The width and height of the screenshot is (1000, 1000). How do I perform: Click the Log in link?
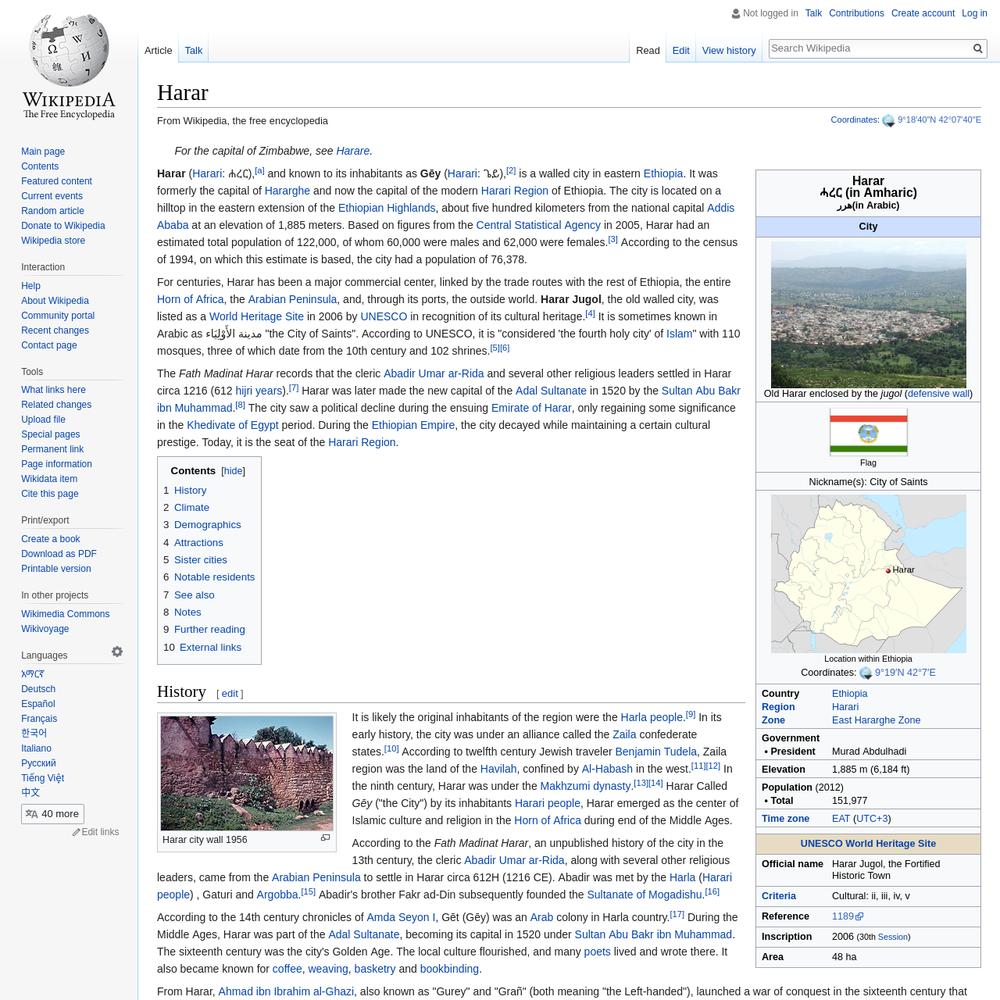tap(974, 13)
